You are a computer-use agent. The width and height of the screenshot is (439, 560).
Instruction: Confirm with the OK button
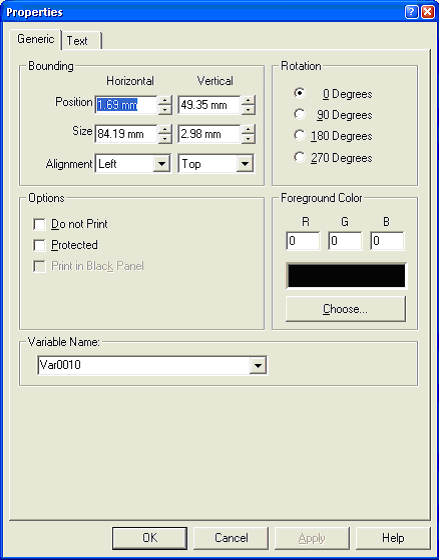click(x=150, y=538)
